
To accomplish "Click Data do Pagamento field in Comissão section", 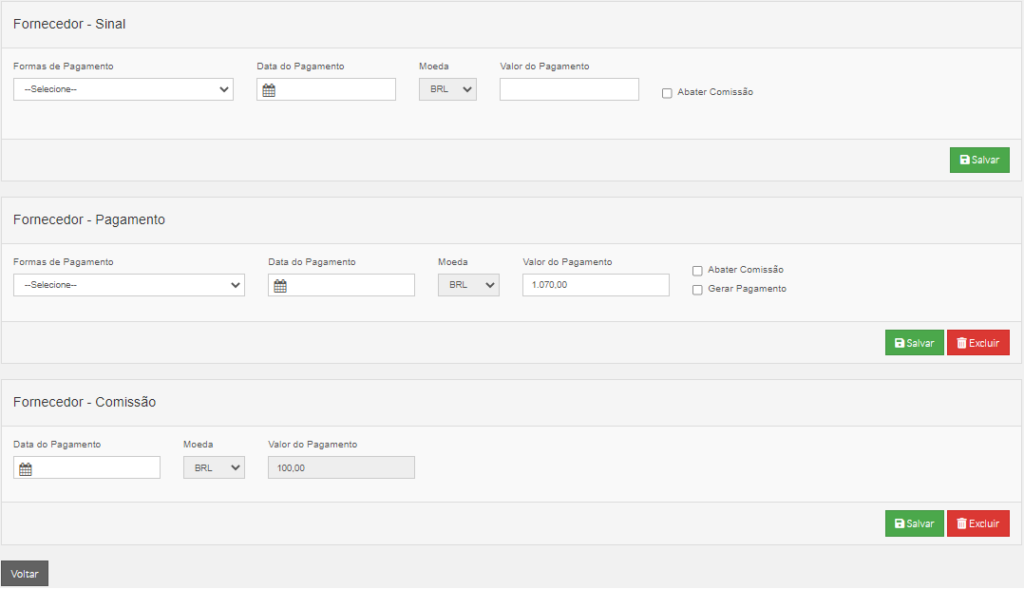I will click(x=86, y=468).
